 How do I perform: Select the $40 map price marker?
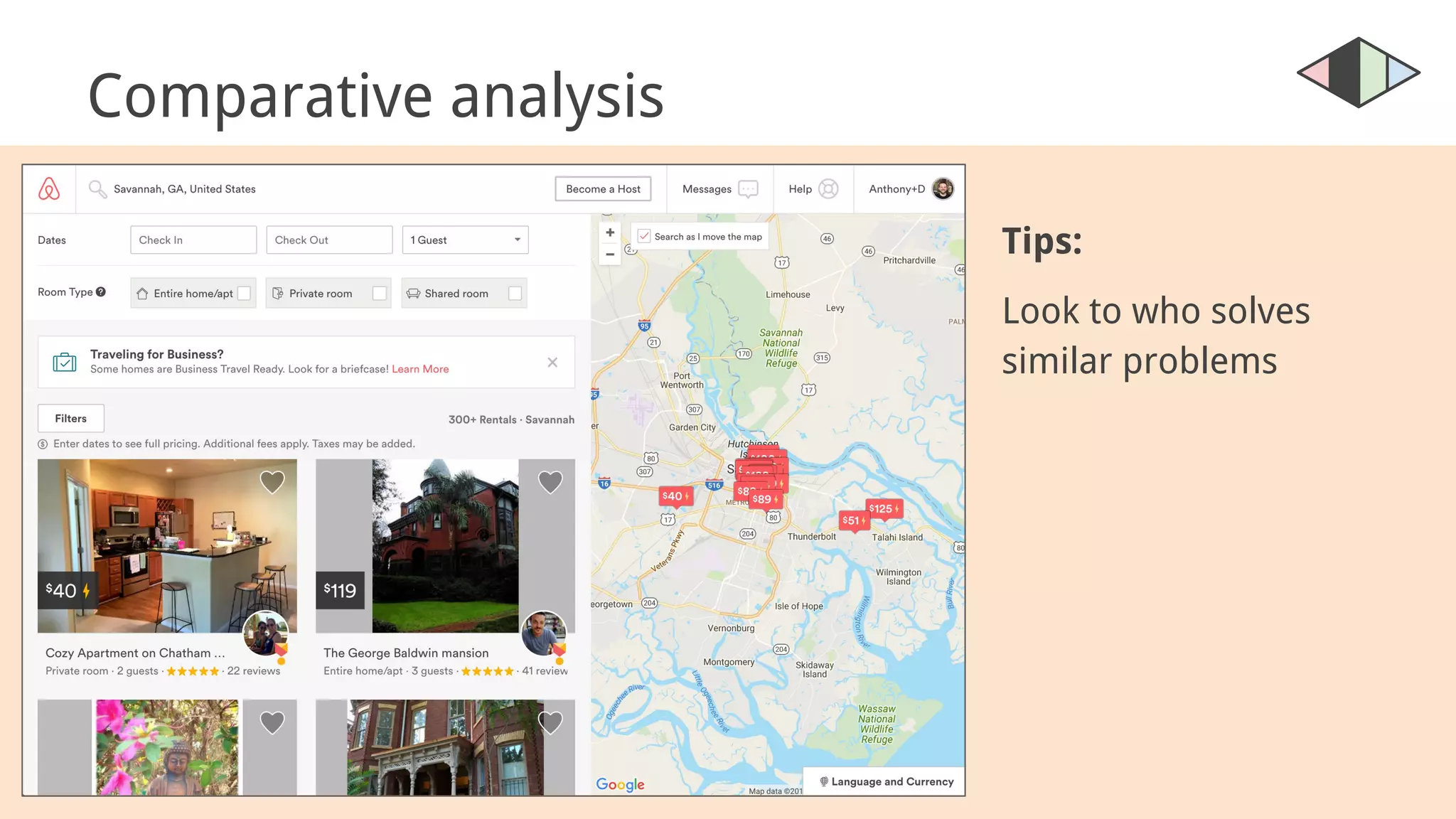pyautogui.click(x=675, y=496)
